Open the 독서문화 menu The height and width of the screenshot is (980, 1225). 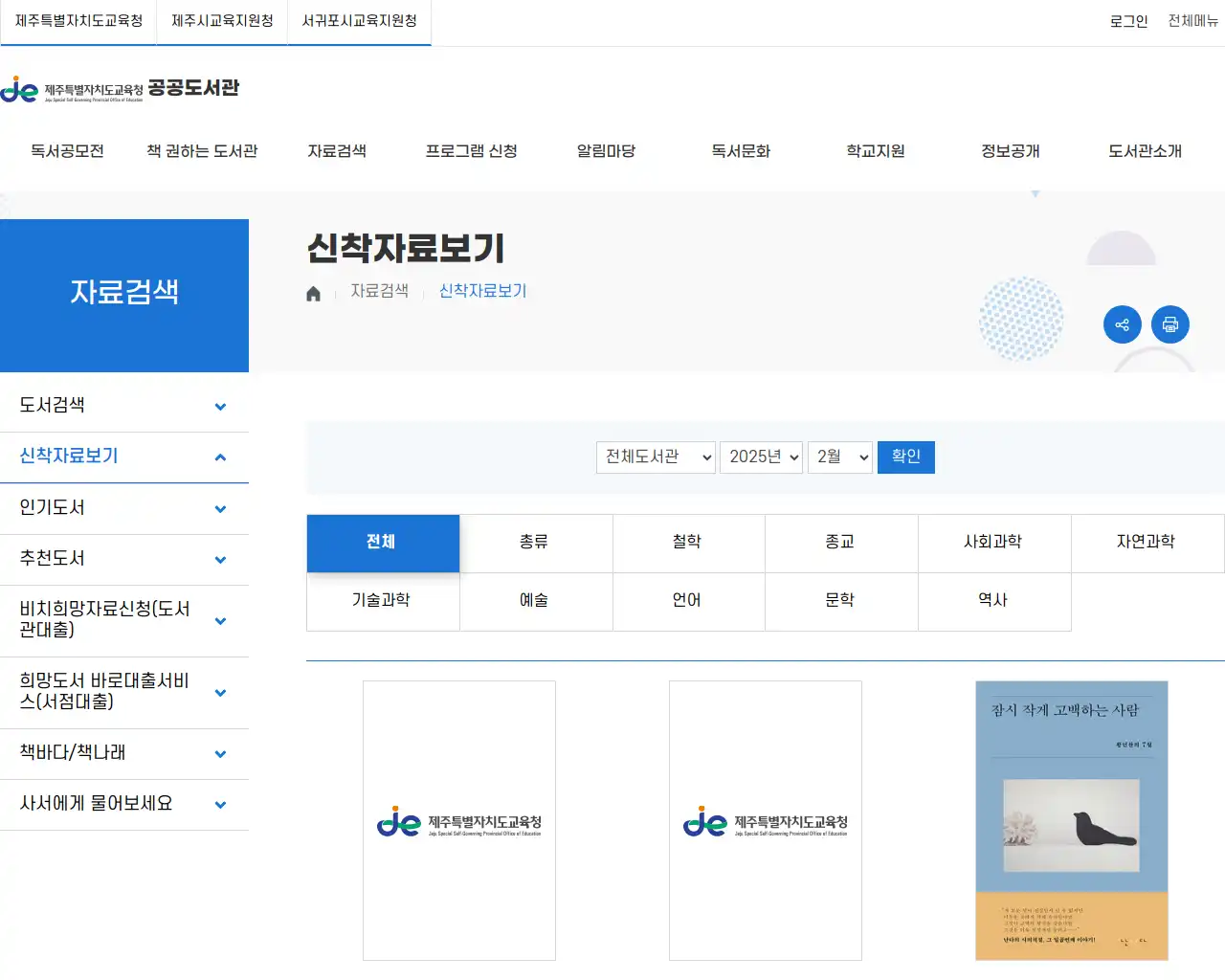click(x=741, y=151)
